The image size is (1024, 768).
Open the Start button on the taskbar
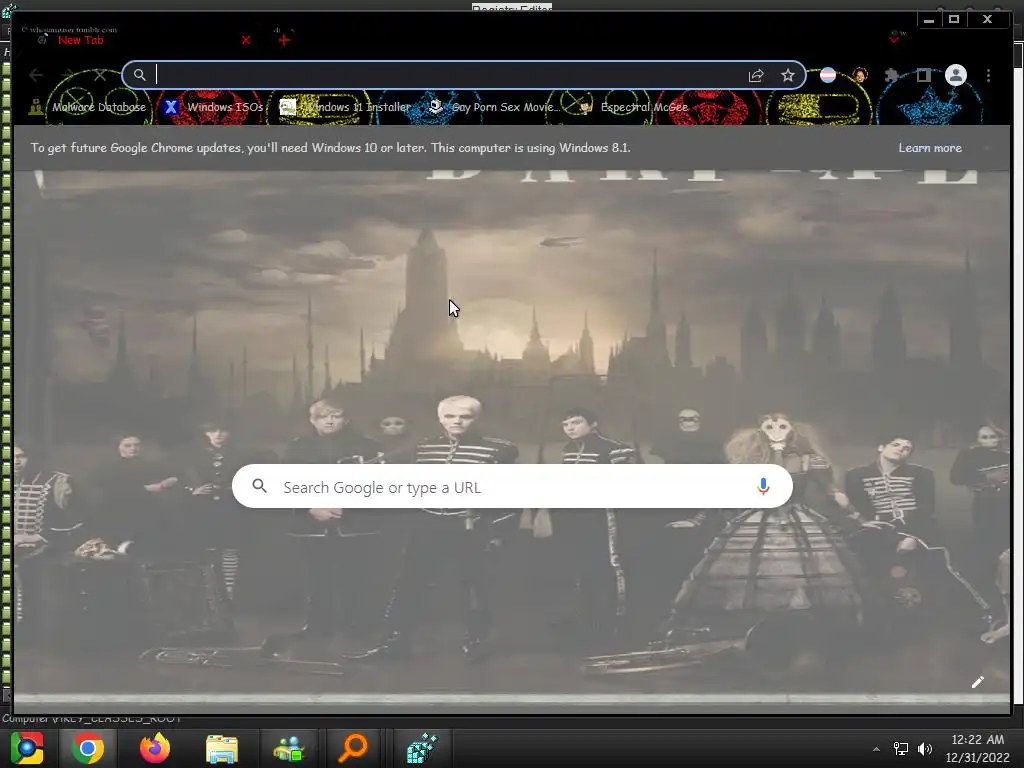tap(26, 748)
